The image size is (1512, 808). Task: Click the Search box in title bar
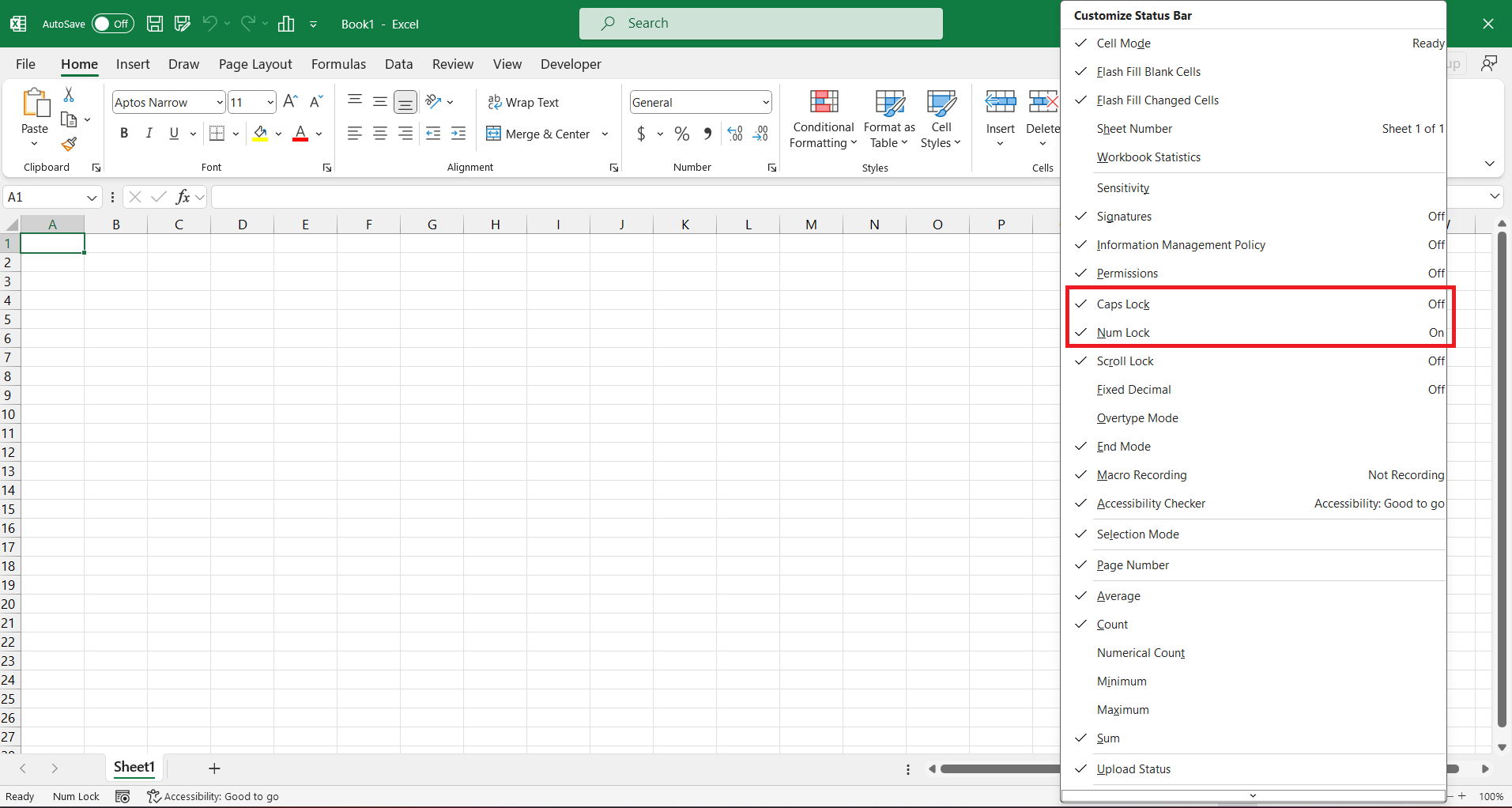pos(760,24)
